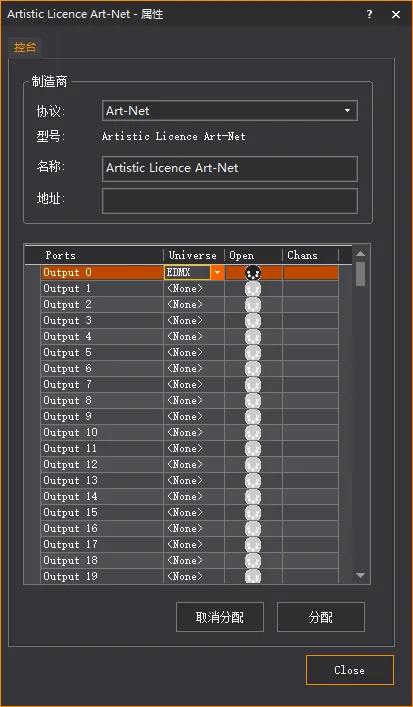The image size is (413, 707).
Task: Open the <None> universe cell for Output 7
Action: [194, 385]
